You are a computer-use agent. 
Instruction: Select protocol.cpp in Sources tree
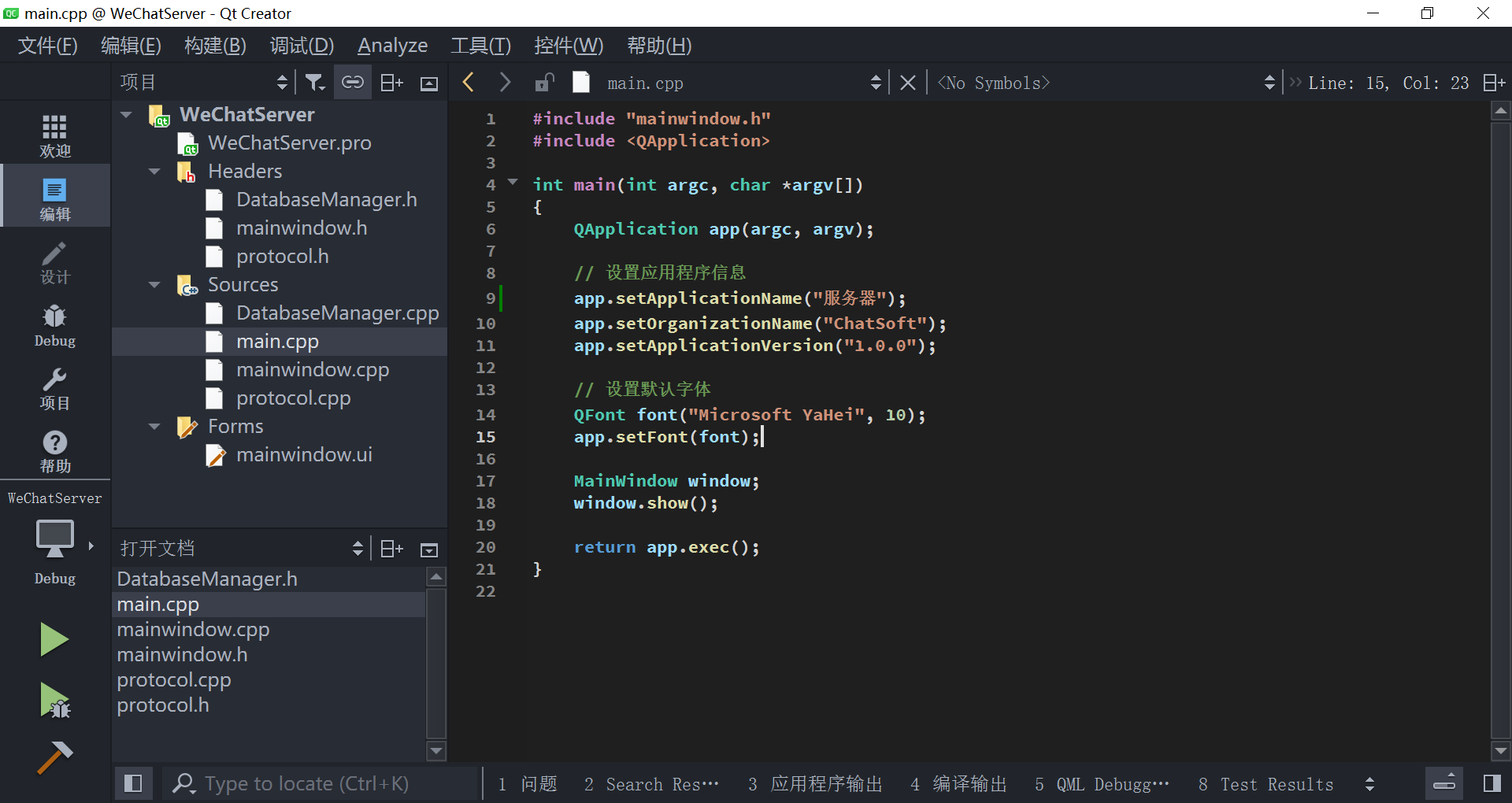coord(293,398)
